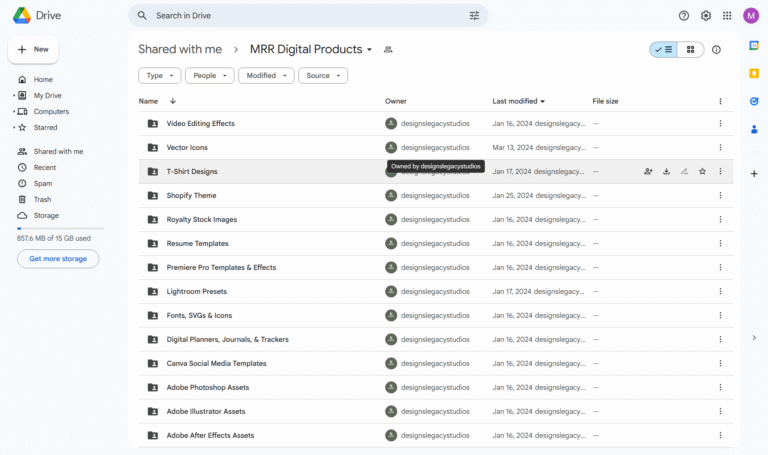Open Trash in the sidebar
768x455 pixels.
(x=42, y=199)
